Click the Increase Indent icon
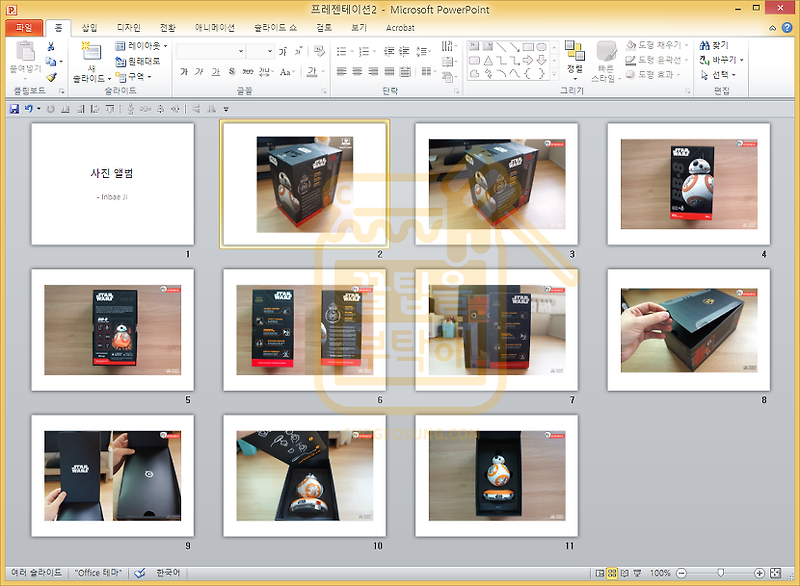This screenshot has height=586, width=800. pos(404,51)
